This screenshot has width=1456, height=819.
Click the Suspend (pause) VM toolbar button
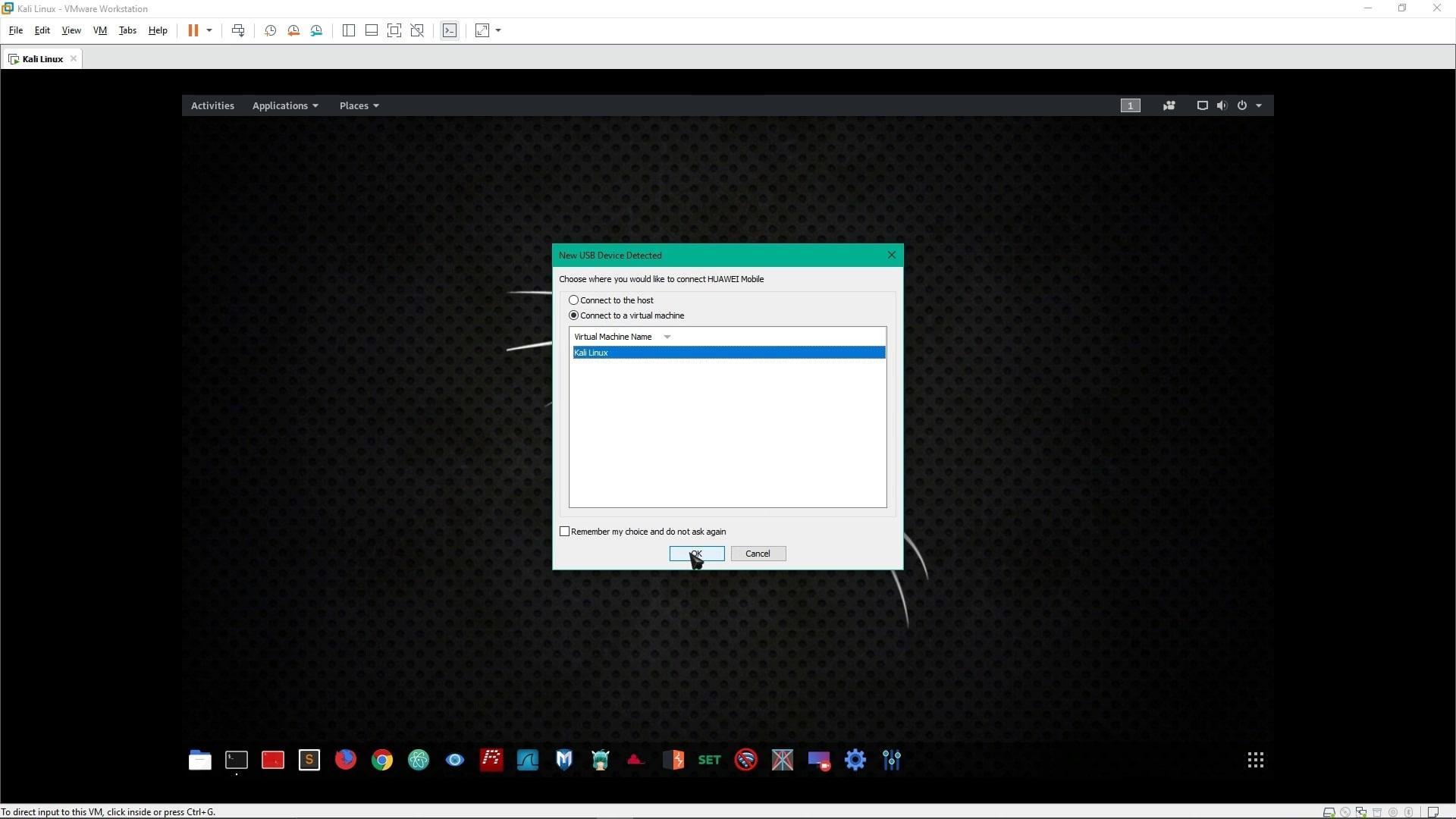(193, 30)
